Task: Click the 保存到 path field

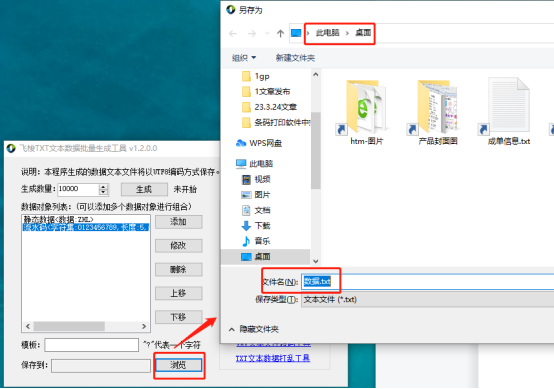Action: tap(101, 366)
